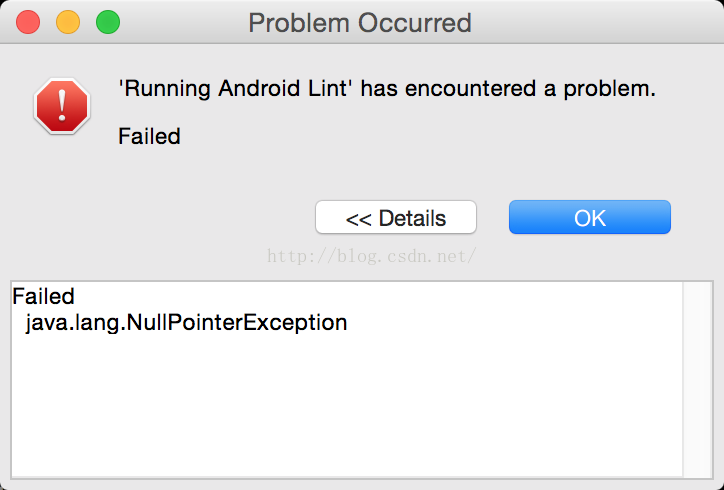The height and width of the screenshot is (490, 724).
Task: Click the details pane vertical scrollbar track
Action: (x=698, y=379)
